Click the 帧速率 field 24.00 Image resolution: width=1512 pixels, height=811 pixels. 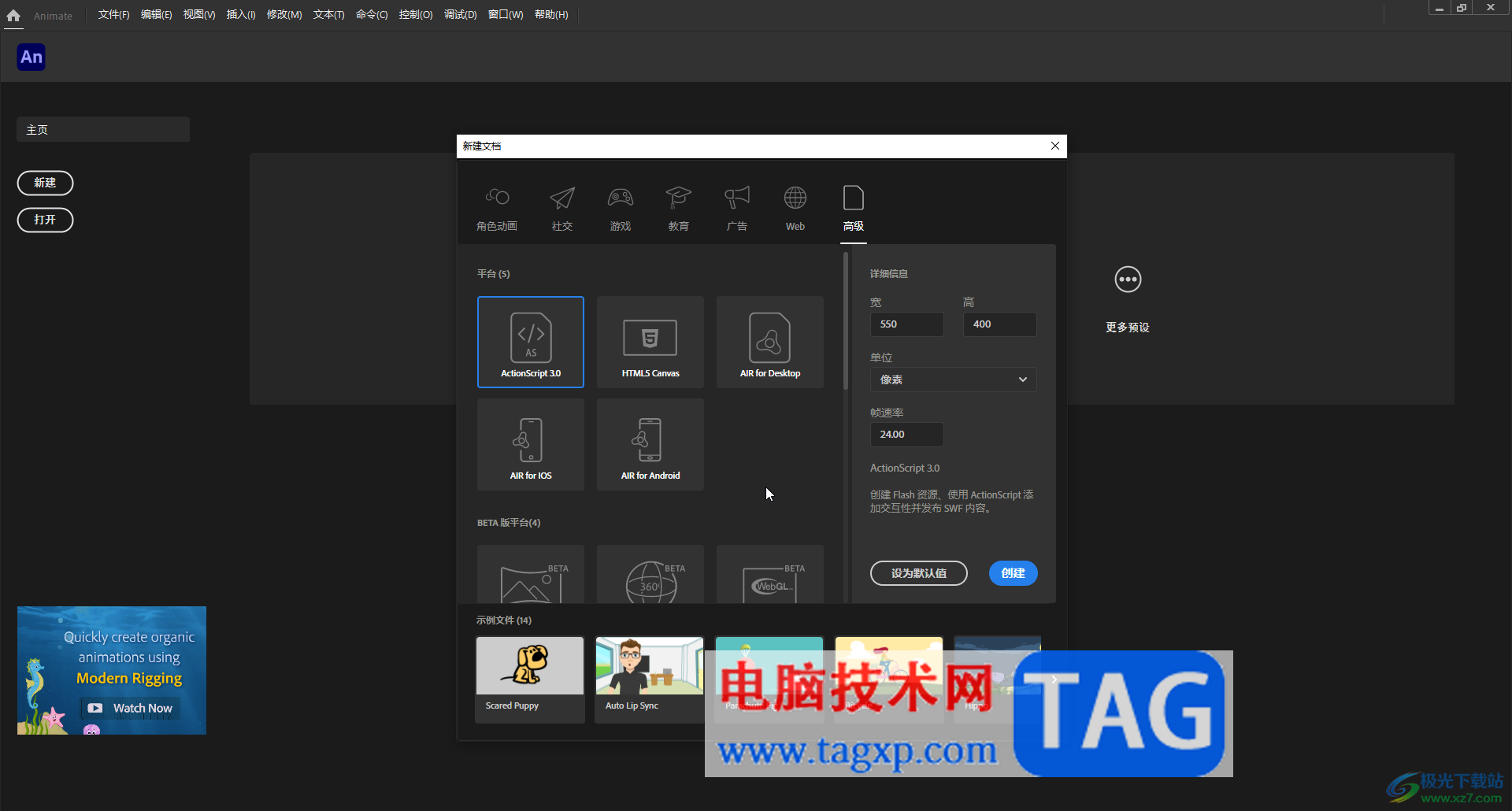[906, 435]
